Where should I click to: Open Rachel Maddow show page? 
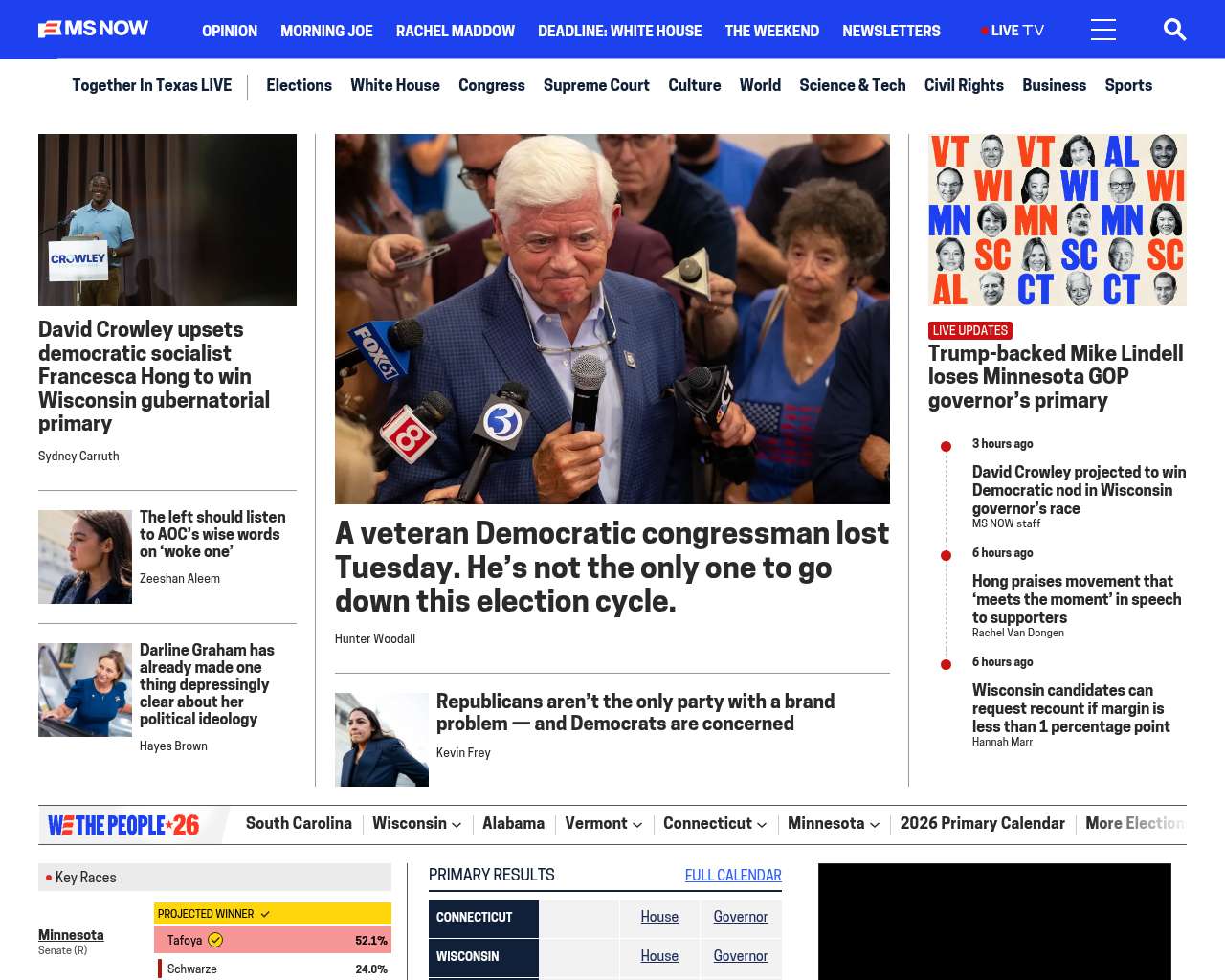point(456,31)
